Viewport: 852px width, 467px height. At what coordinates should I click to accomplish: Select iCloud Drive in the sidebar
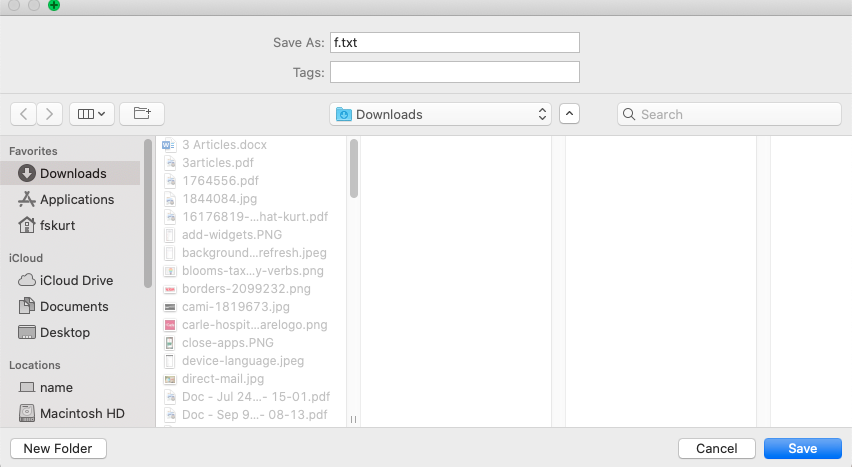pyautogui.click(x=71, y=281)
